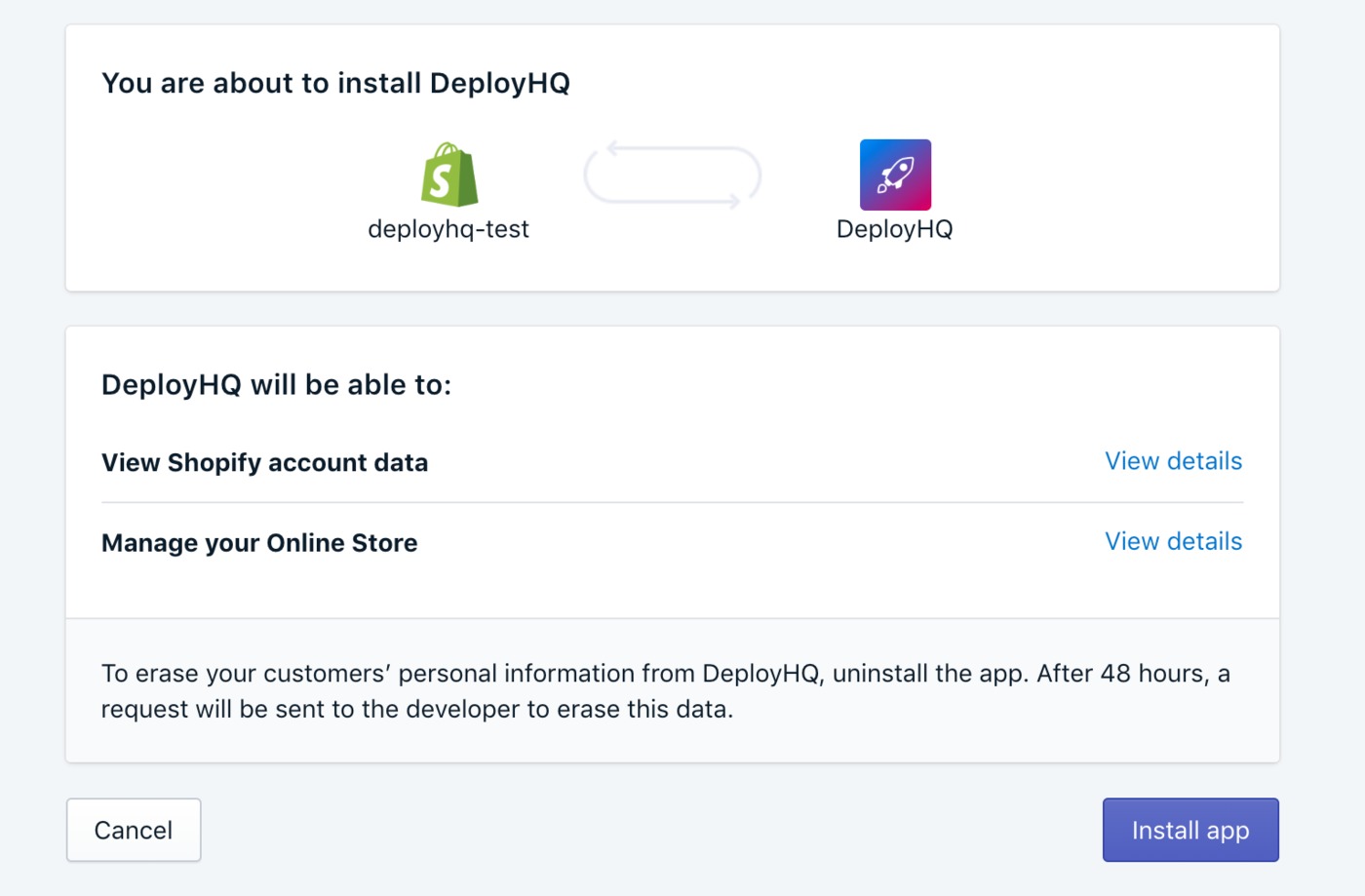Click the Shopify bag logo icon
The width and height of the screenshot is (1365, 896).
tap(449, 175)
